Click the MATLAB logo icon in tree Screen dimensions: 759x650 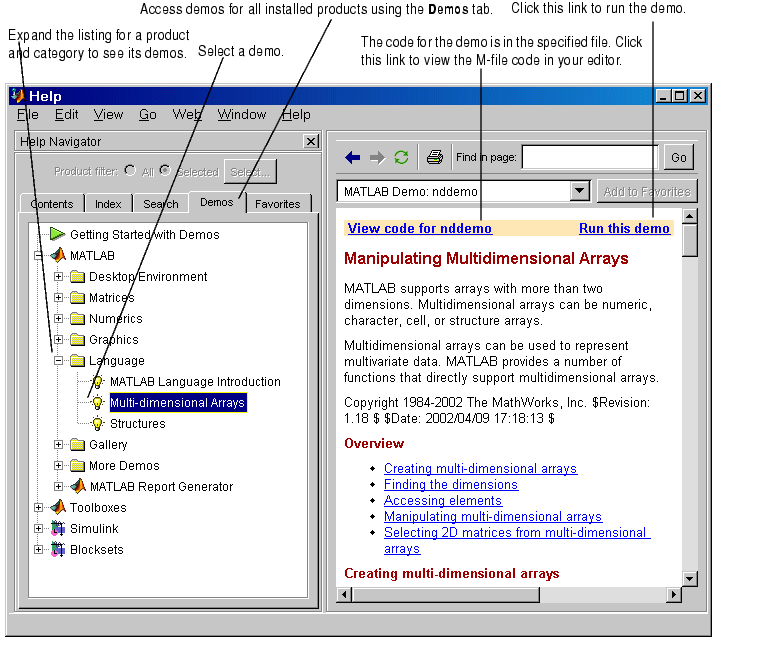[x=59, y=255]
